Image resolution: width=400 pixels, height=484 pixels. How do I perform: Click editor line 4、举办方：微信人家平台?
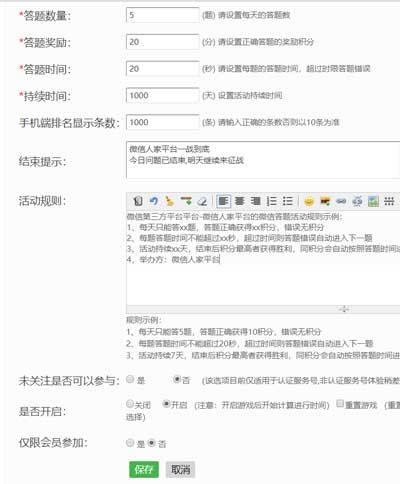click(x=173, y=259)
